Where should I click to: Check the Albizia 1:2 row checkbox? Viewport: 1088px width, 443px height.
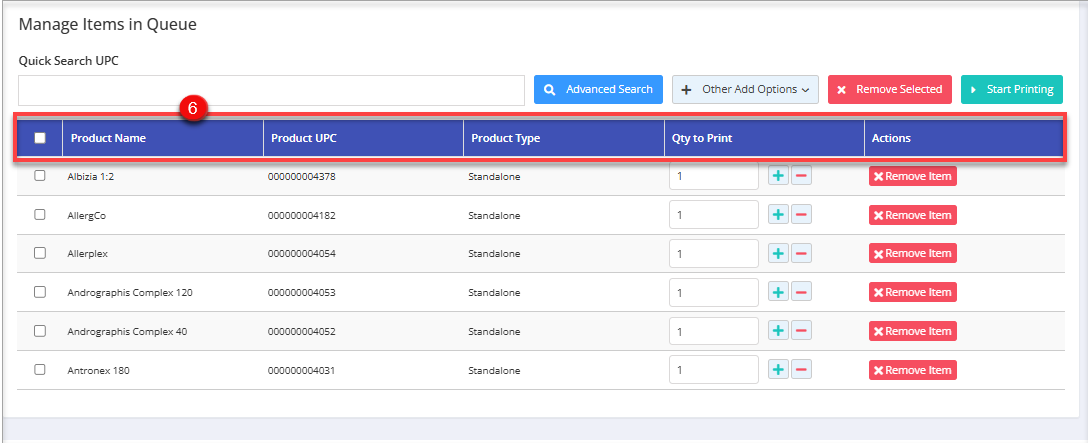pos(40,176)
